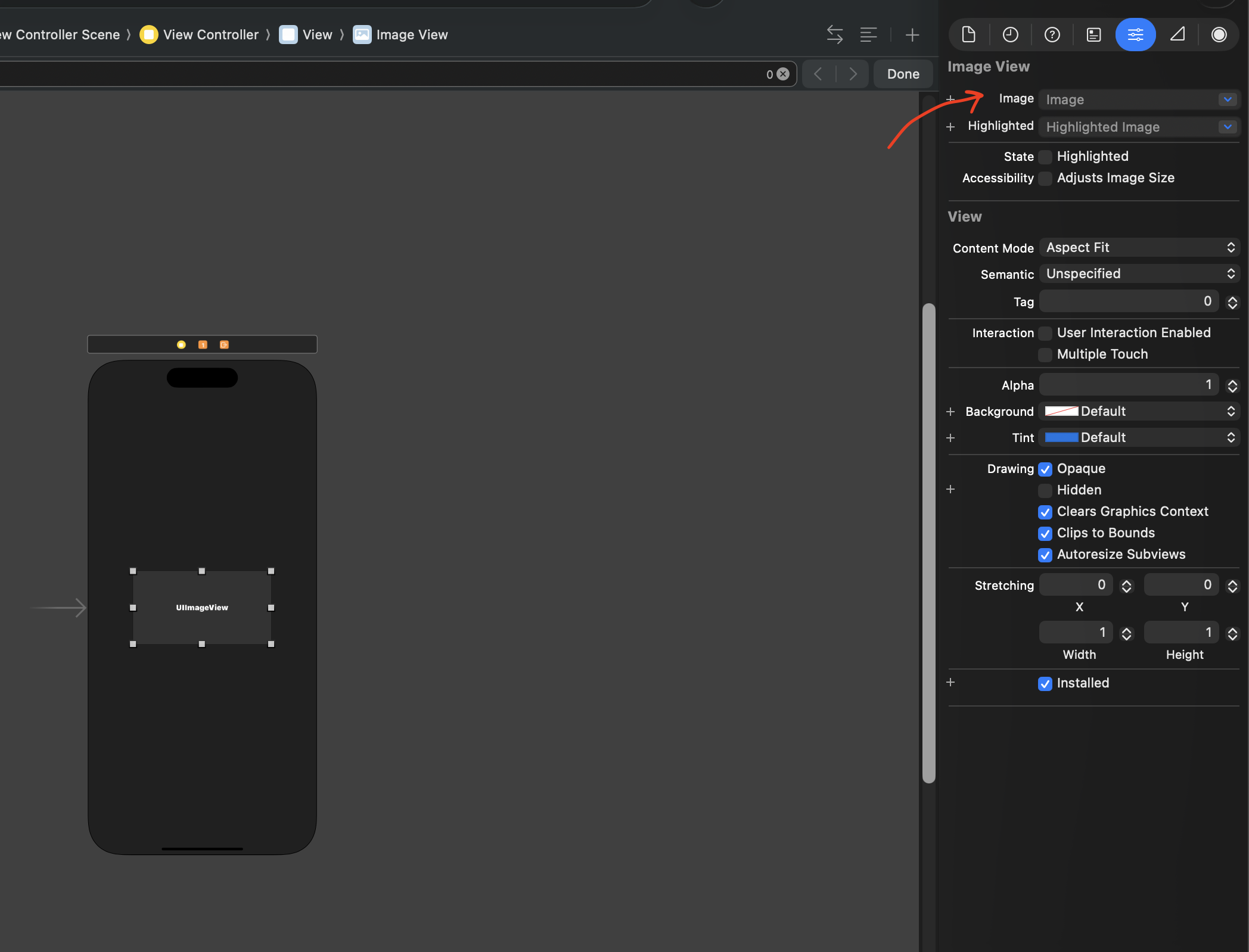Open the Quick Help inspector
1249x952 pixels.
point(1052,35)
